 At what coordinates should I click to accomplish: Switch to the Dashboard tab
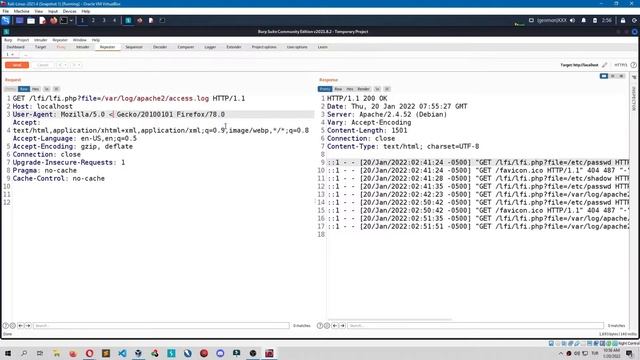pos(16,47)
